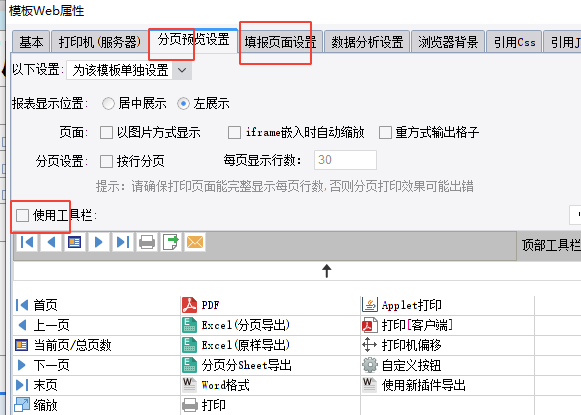Viewport: 581px width, 415px height.
Task: Choose the 上一页 button in the list
Action: pyautogui.click(x=42, y=325)
